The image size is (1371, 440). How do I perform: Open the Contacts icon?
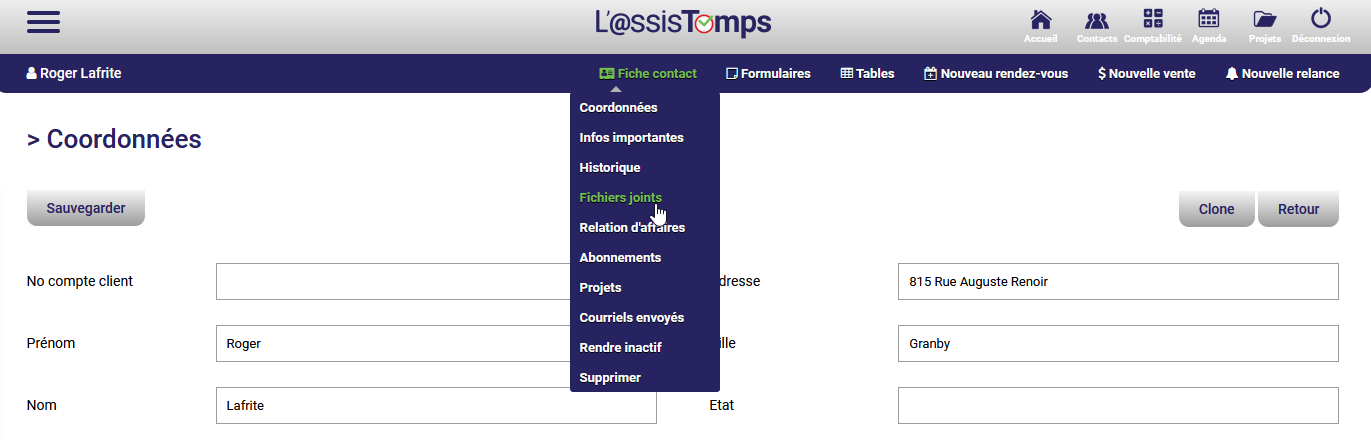1096,24
